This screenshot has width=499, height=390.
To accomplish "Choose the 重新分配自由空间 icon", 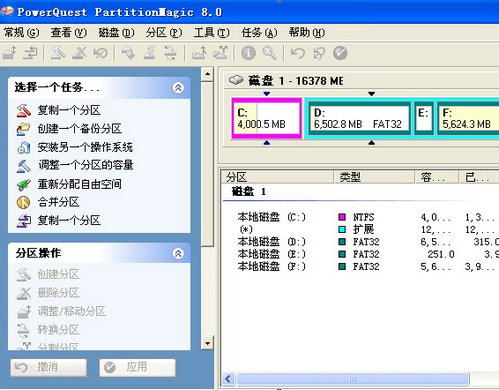I will pos(24,184).
